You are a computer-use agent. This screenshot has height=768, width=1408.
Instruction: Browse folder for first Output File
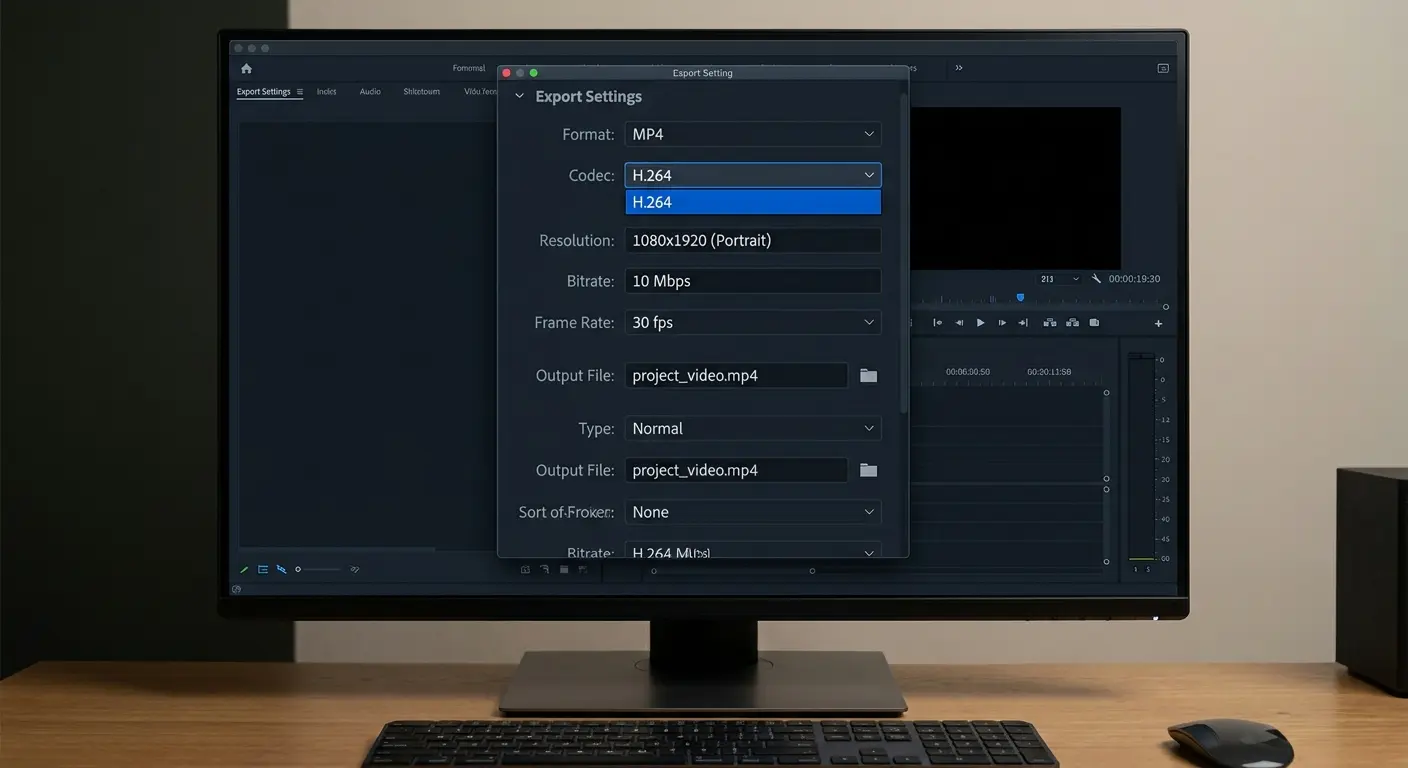tap(868, 376)
